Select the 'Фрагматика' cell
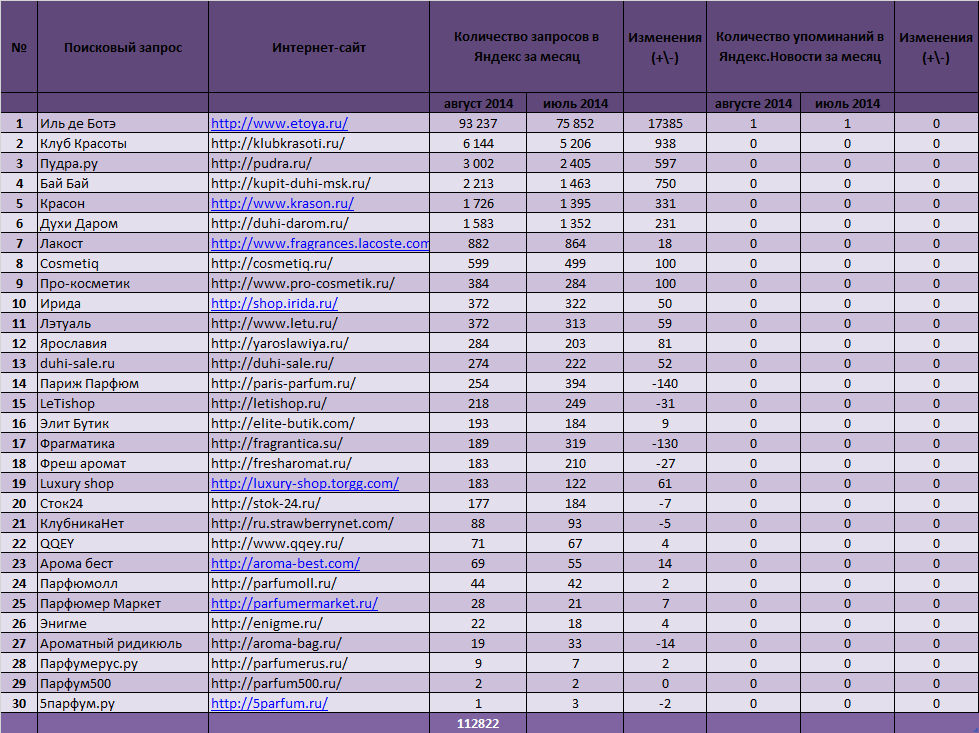 click(x=123, y=443)
